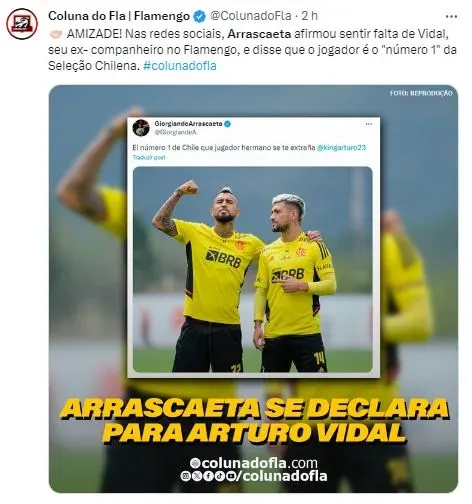Click the Coluna do Fla | Flamengo display name

[119, 16]
